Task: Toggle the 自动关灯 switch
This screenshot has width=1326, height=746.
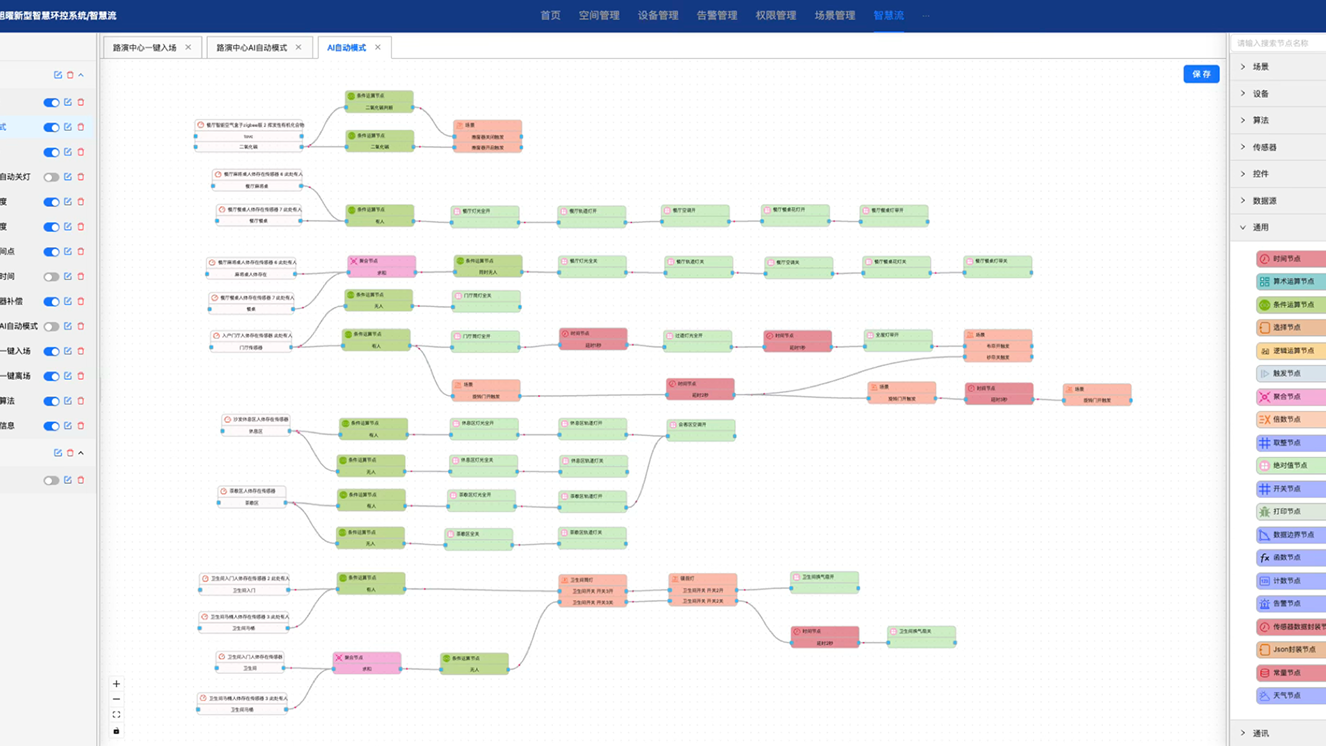Action: pyautogui.click(x=51, y=177)
